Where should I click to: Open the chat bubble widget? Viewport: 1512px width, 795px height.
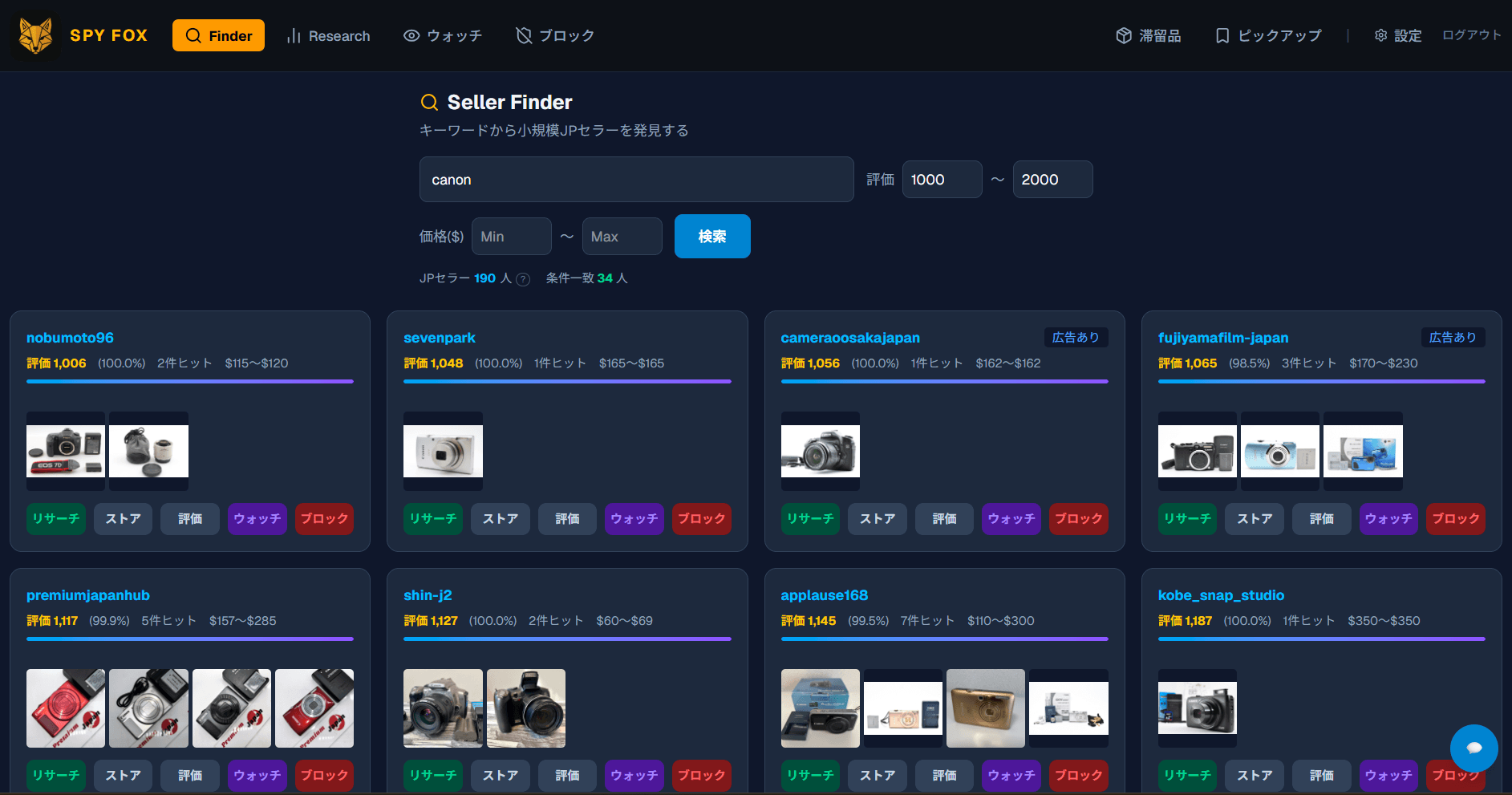click(1474, 748)
